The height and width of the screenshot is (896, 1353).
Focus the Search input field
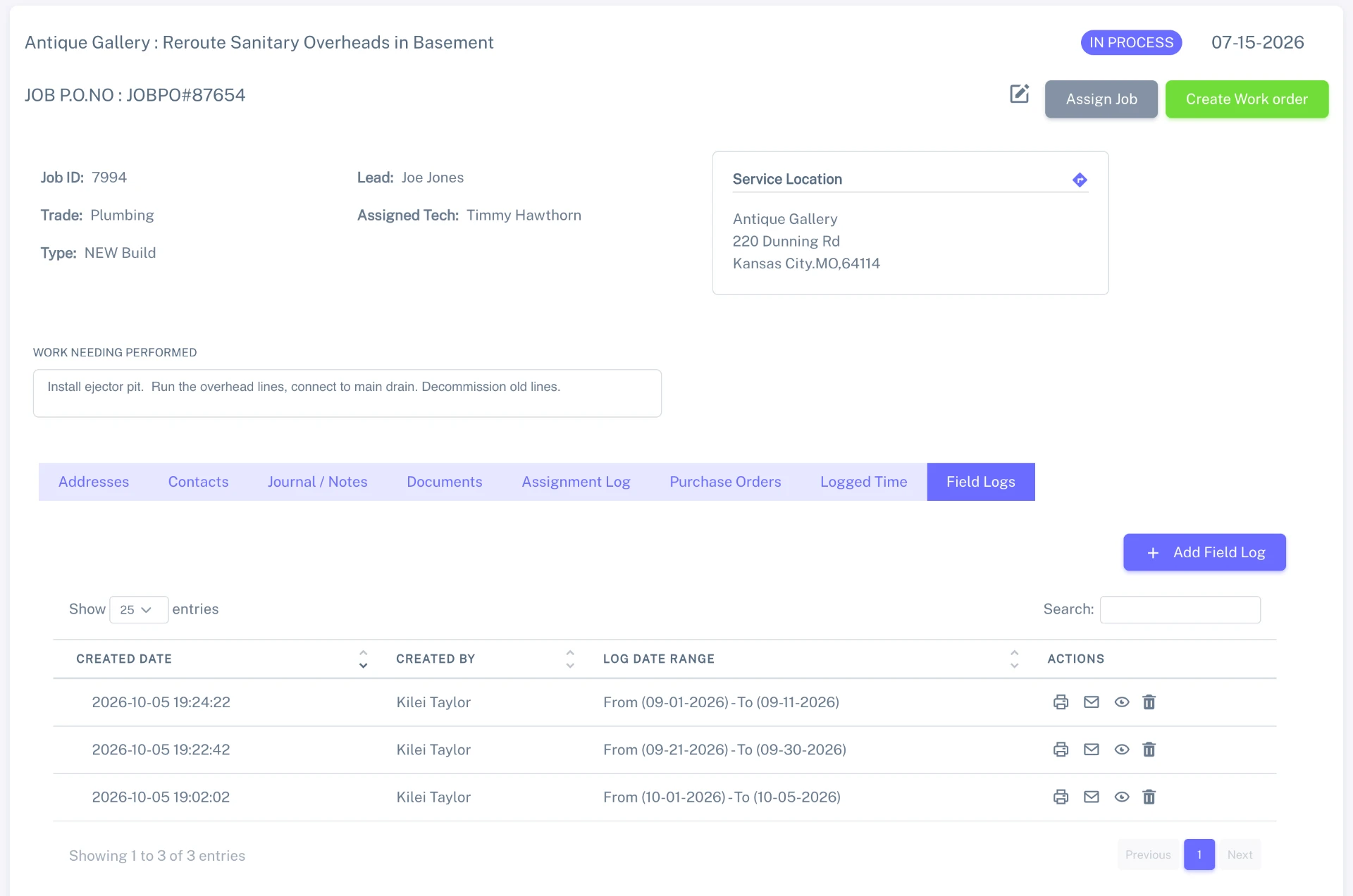pyautogui.click(x=1180, y=610)
